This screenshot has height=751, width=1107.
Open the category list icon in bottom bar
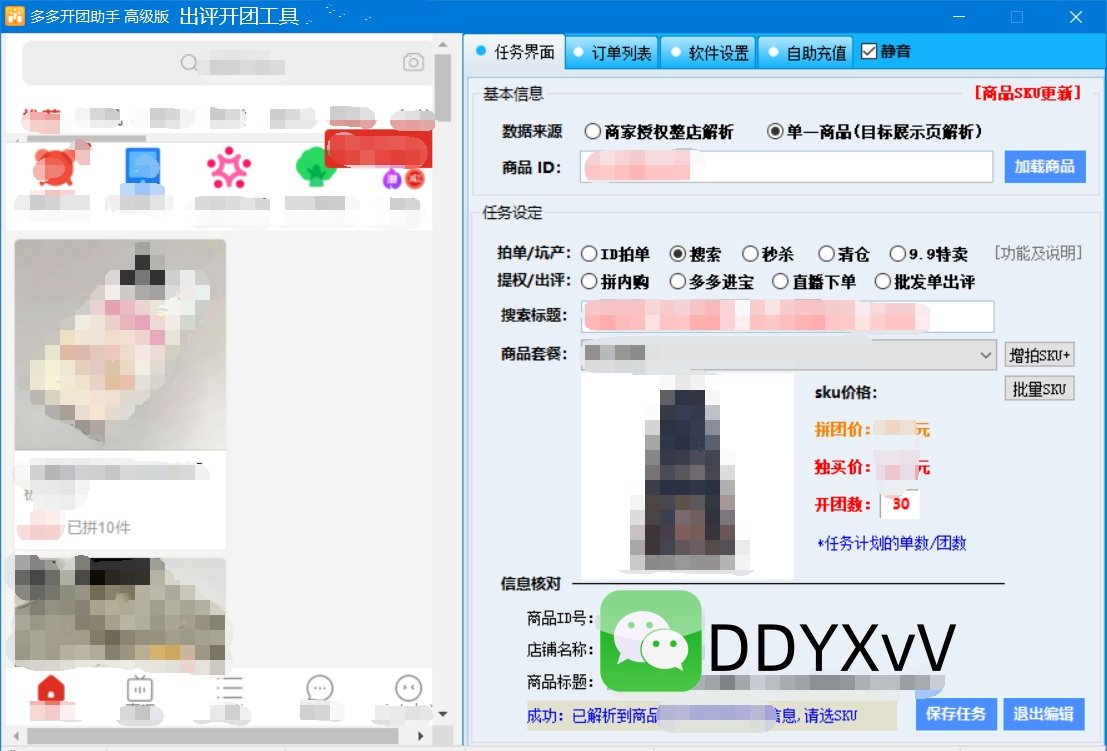[x=229, y=689]
